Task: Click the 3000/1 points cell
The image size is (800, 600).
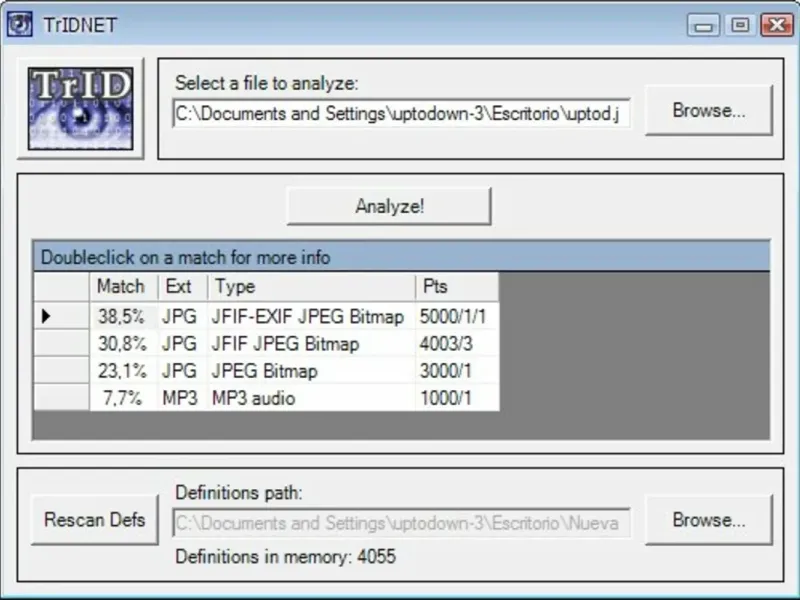Action: (457, 370)
